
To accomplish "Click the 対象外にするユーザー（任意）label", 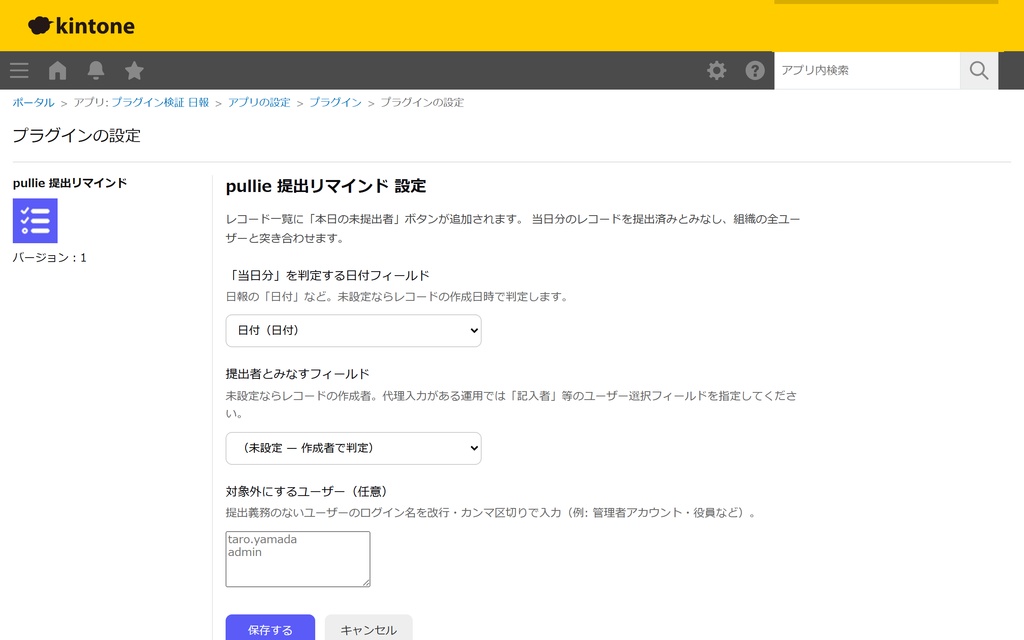I will [x=307, y=491].
